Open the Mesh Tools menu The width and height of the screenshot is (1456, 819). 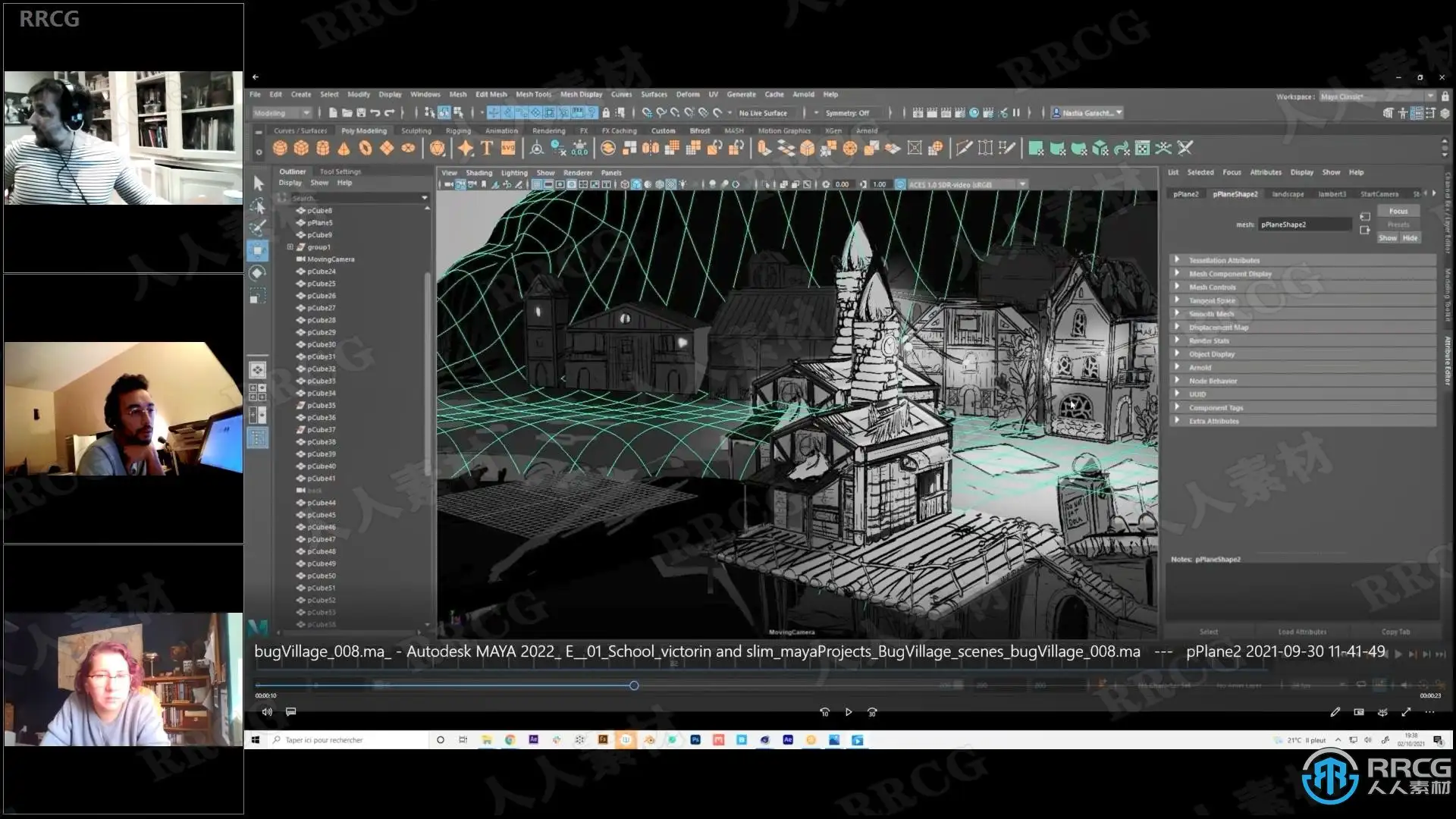(533, 95)
